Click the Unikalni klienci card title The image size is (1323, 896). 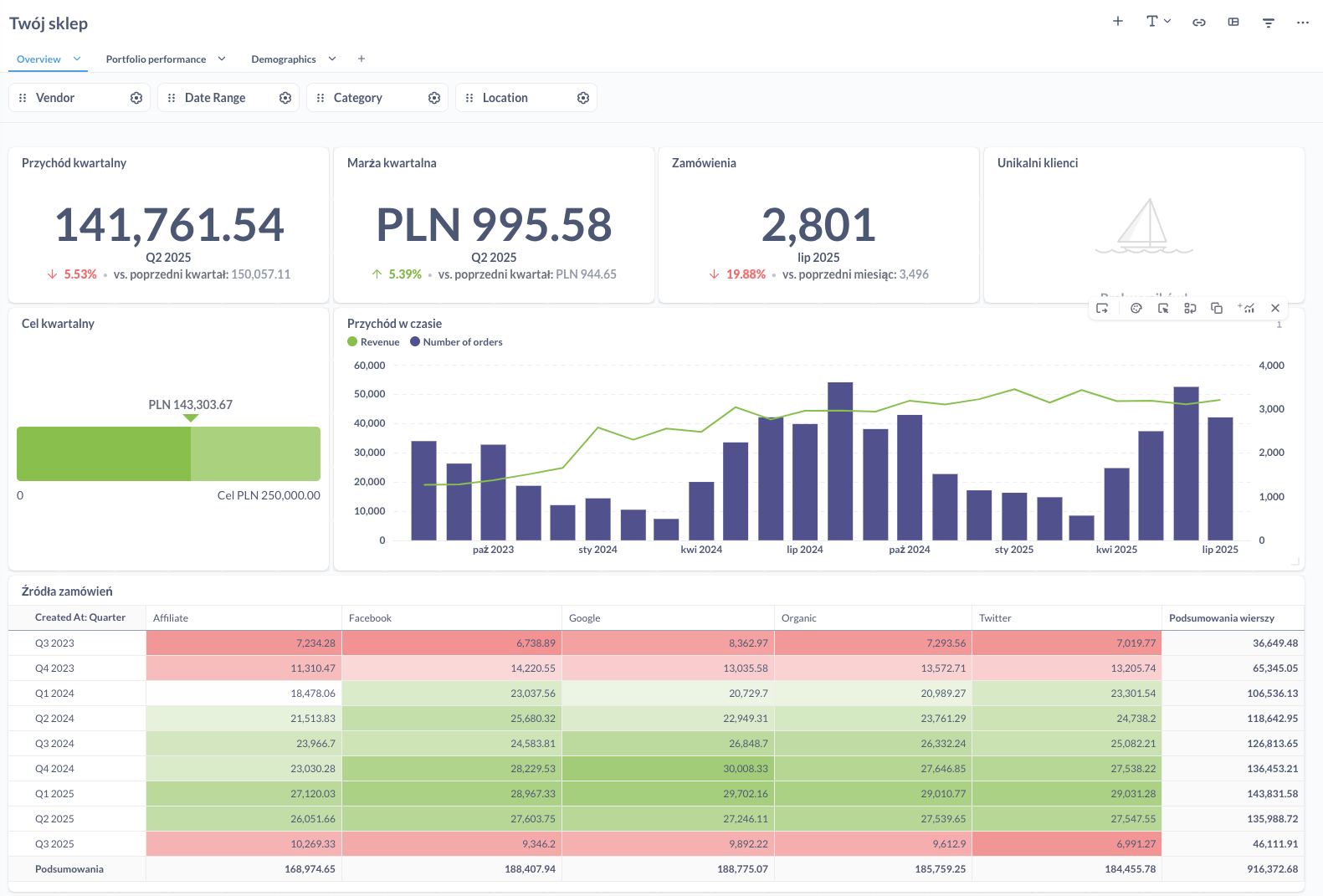tap(1038, 163)
